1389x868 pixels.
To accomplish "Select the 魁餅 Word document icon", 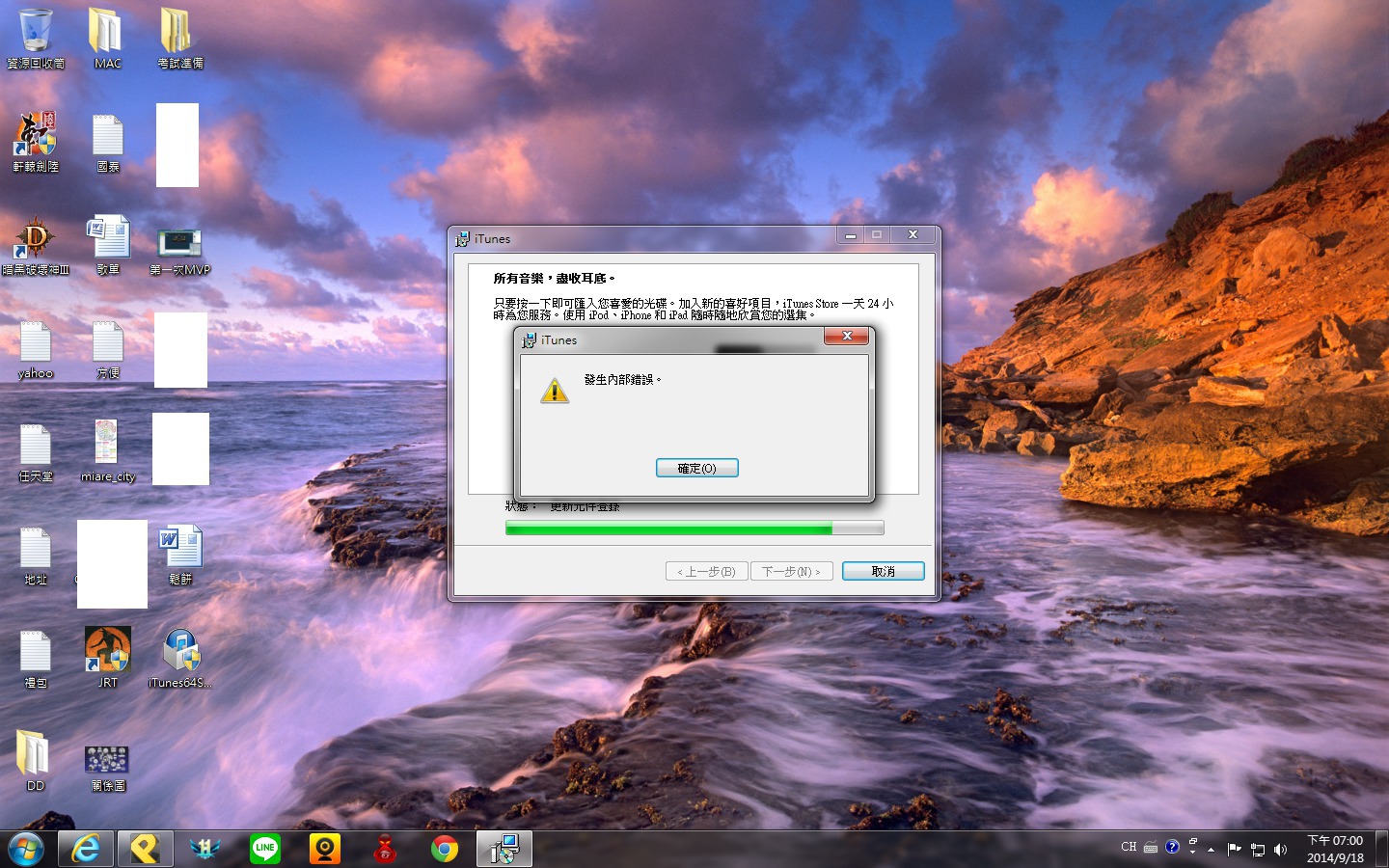I will coord(179,556).
